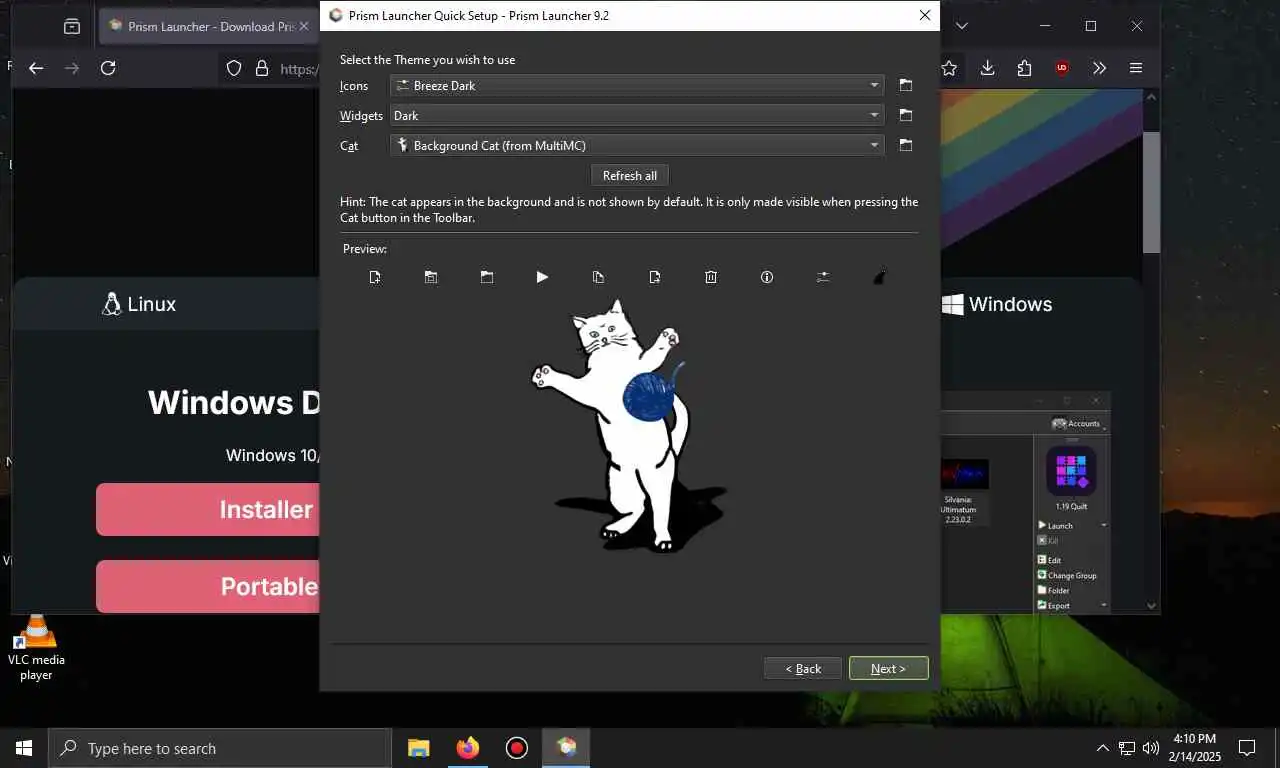This screenshot has height=768, width=1280.
Task: Open the Windows Start menu
Action: [24, 748]
